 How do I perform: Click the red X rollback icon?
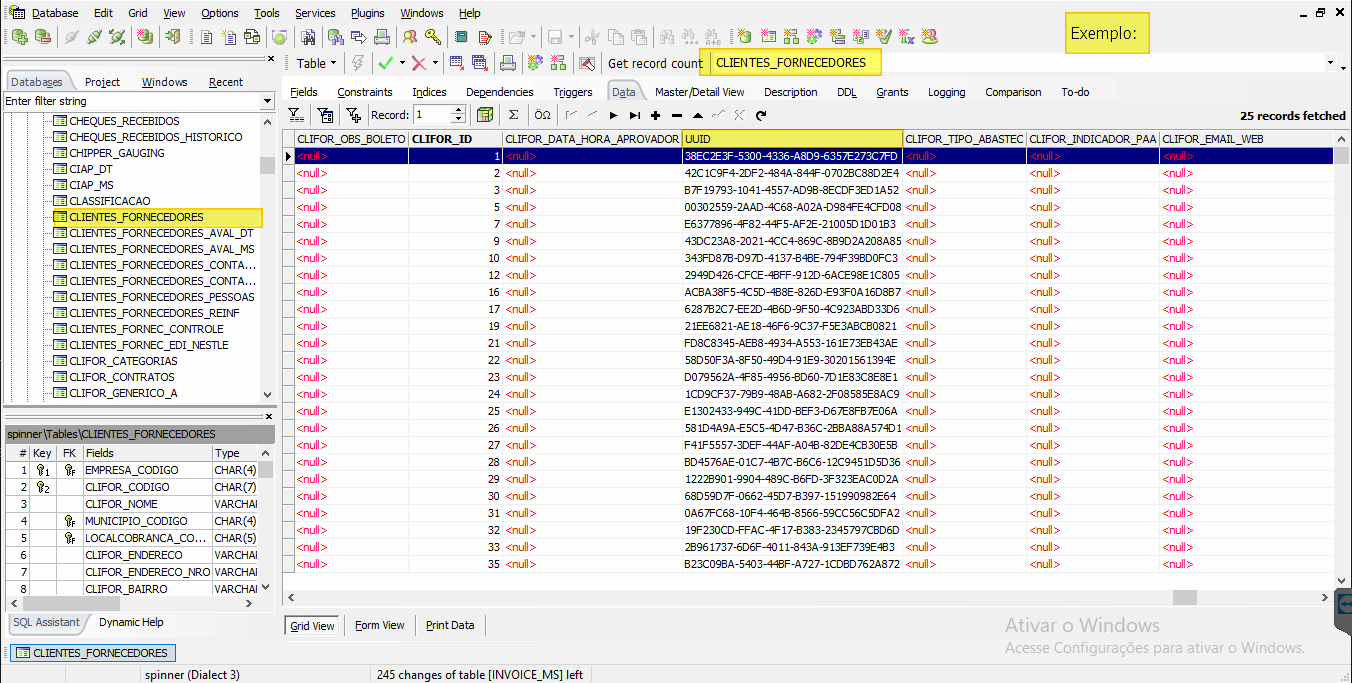pyautogui.click(x=418, y=62)
